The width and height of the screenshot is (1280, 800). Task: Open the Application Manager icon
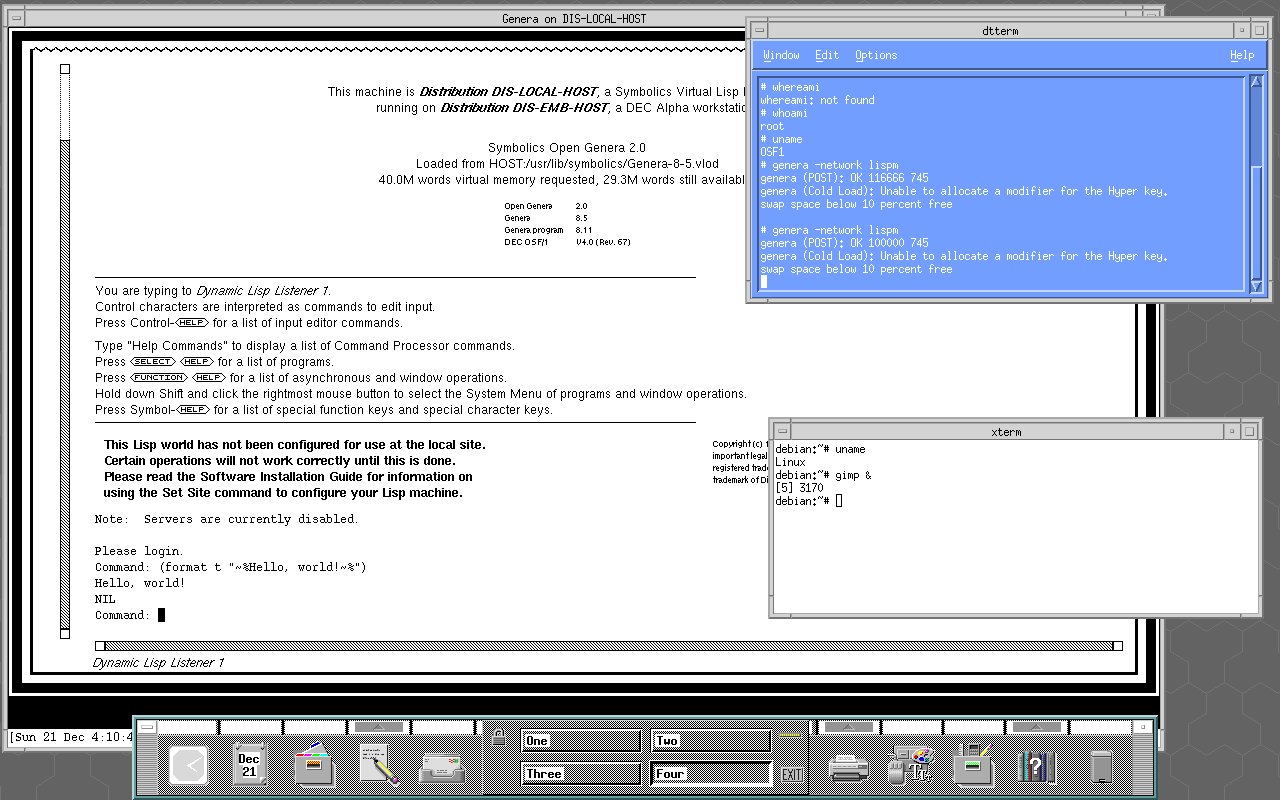[x=973, y=765]
